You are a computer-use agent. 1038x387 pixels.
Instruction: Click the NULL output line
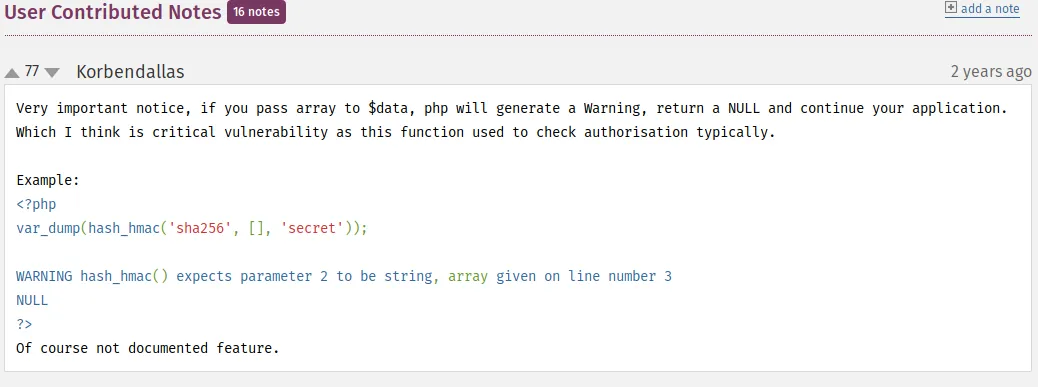[x=32, y=300]
